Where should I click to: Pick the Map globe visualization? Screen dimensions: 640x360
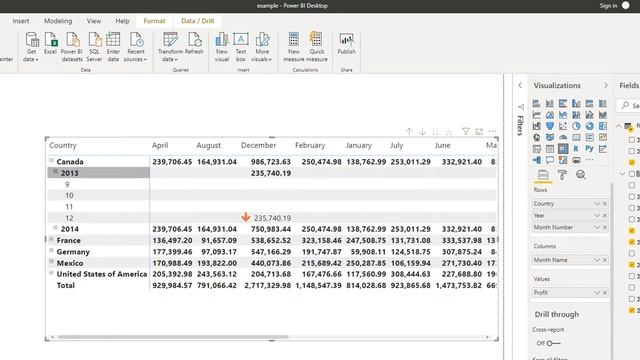pyautogui.click(x=536, y=138)
